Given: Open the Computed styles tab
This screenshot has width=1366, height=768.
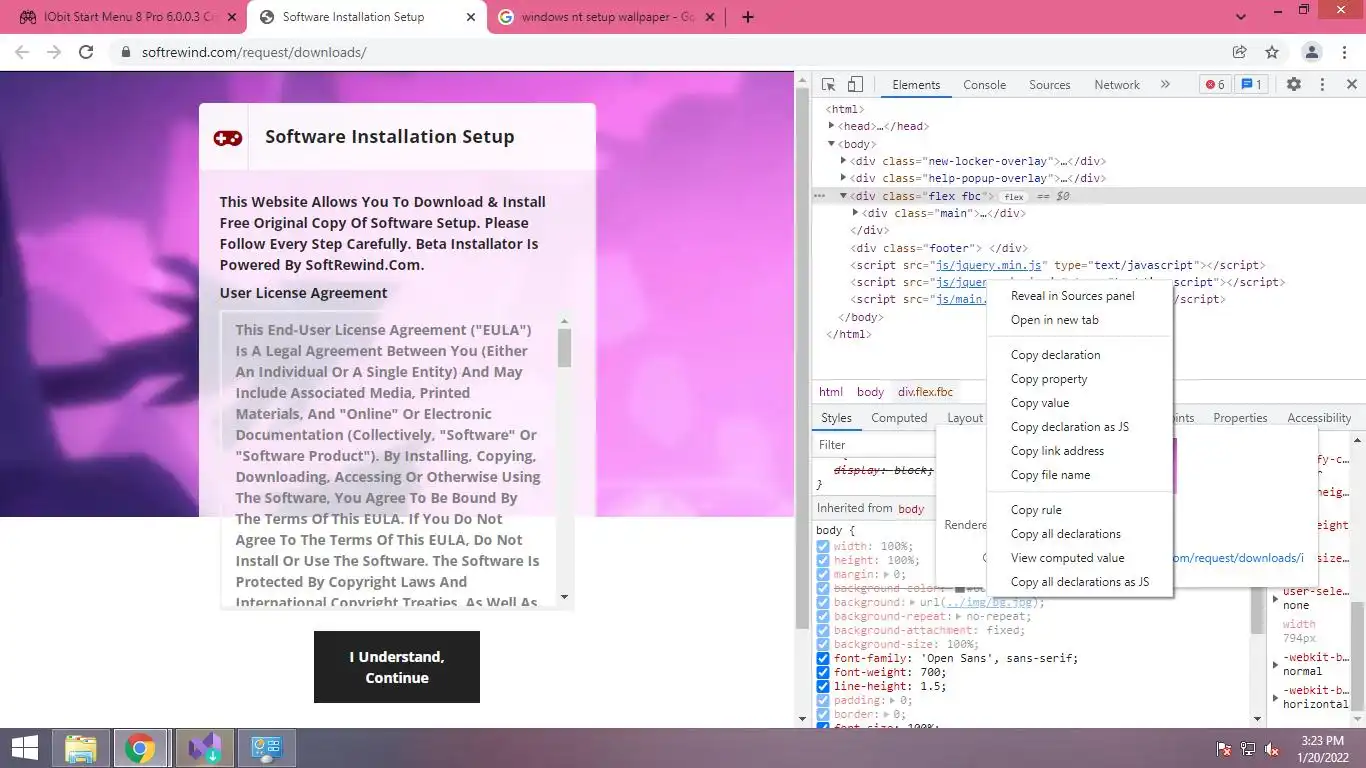Looking at the screenshot, I should pyautogui.click(x=899, y=418).
